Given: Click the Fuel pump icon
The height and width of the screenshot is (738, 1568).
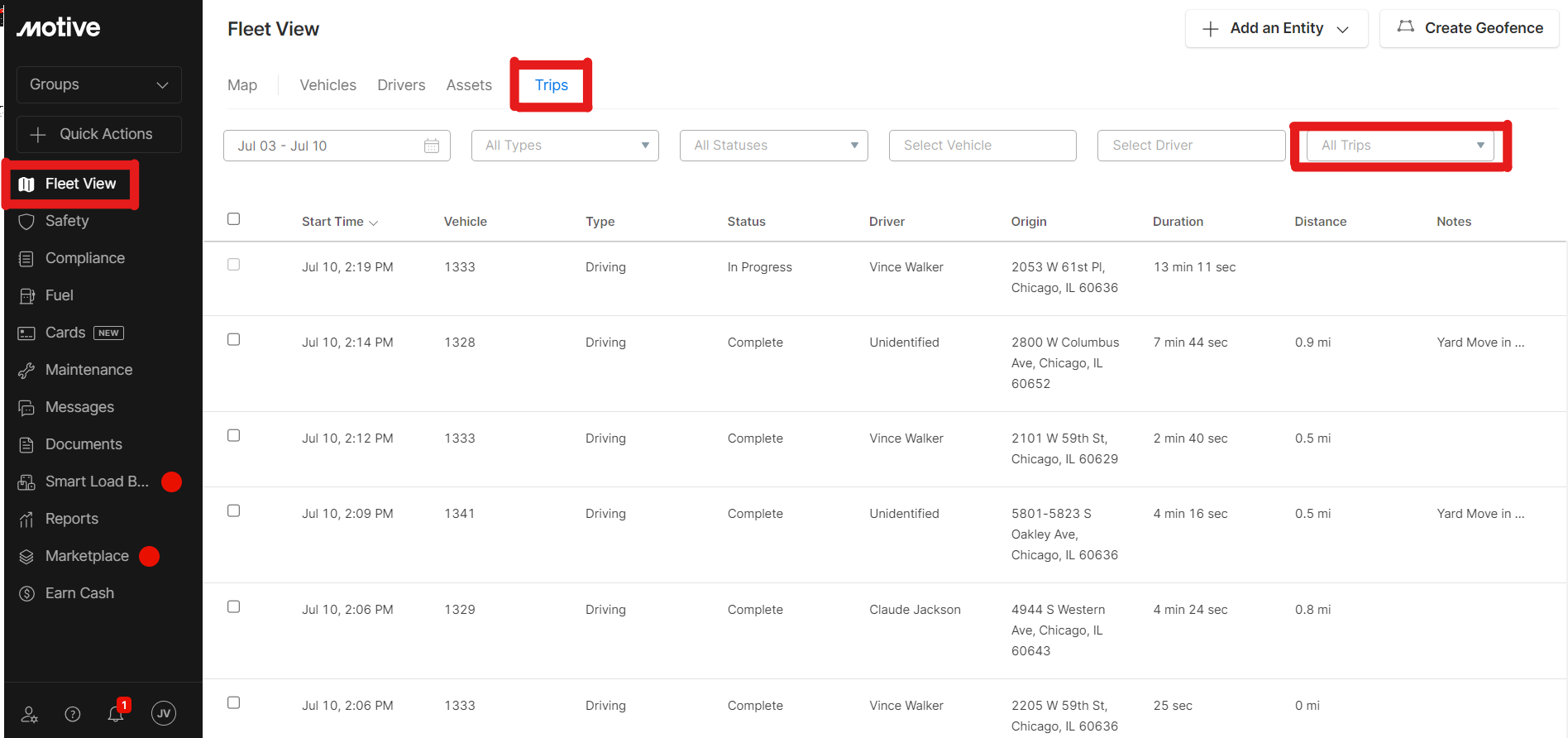Looking at the screenshot, I should point(26,296).
